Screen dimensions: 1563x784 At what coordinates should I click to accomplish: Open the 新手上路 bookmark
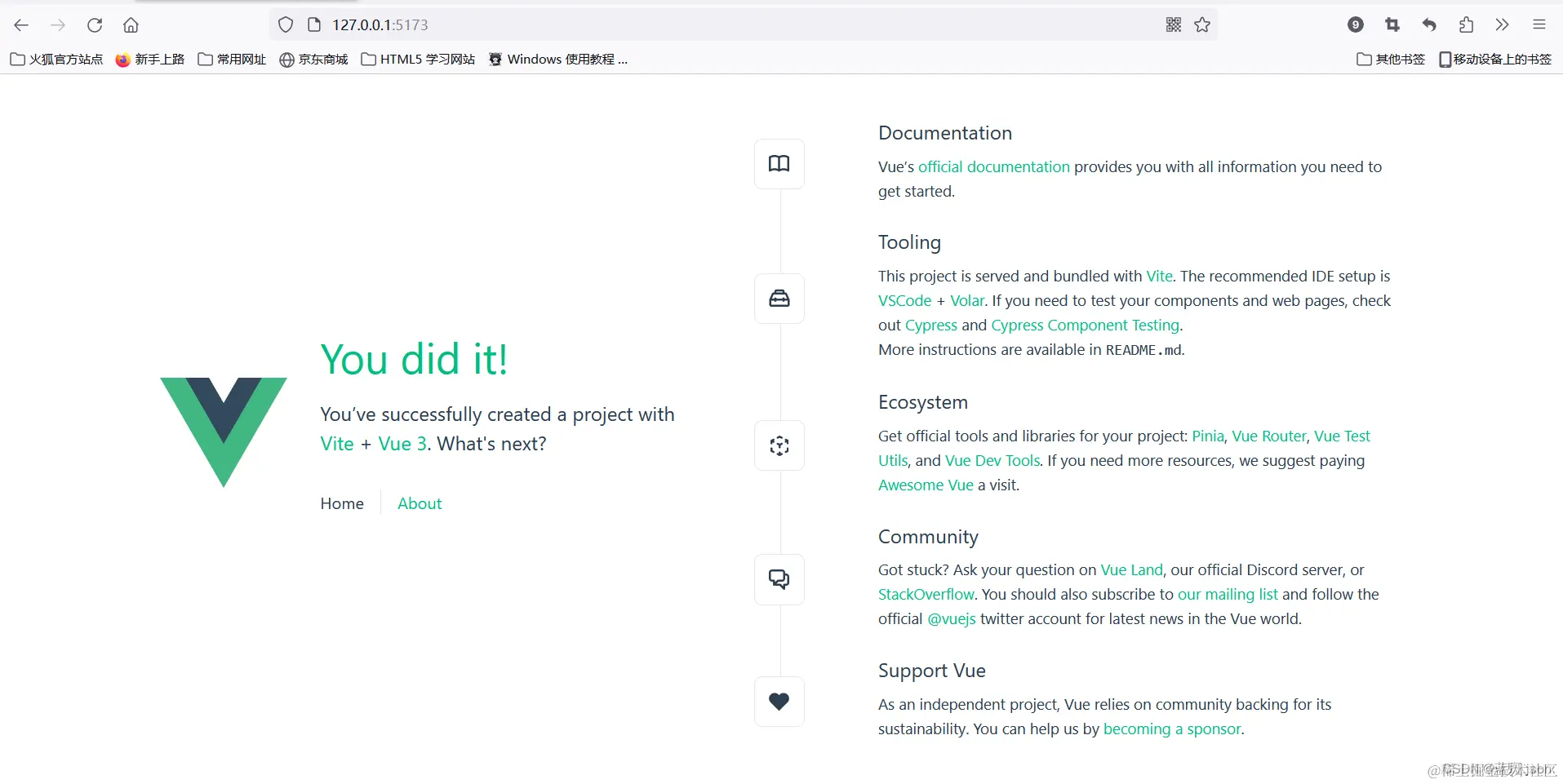(150, 60)
